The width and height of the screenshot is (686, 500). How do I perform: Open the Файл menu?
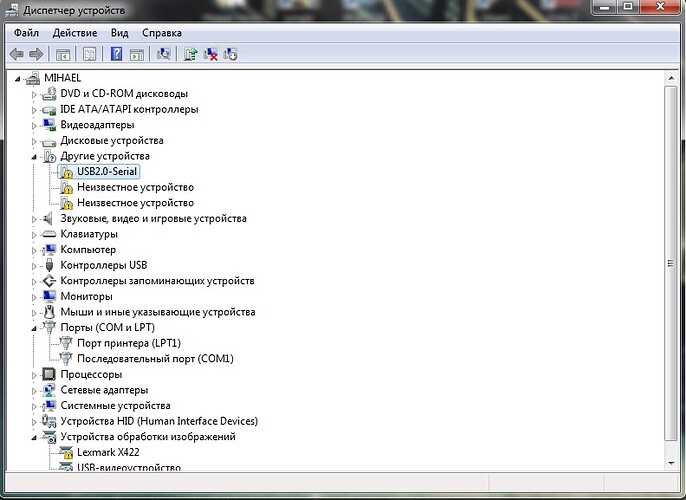coord(26,33)
